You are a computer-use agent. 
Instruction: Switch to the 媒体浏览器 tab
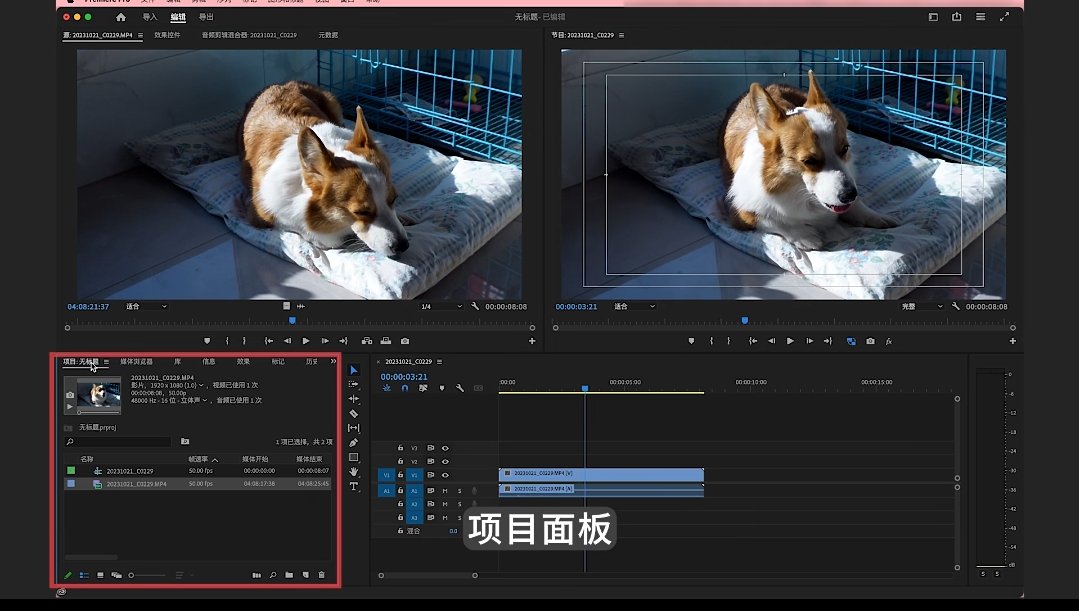(137, 361)
